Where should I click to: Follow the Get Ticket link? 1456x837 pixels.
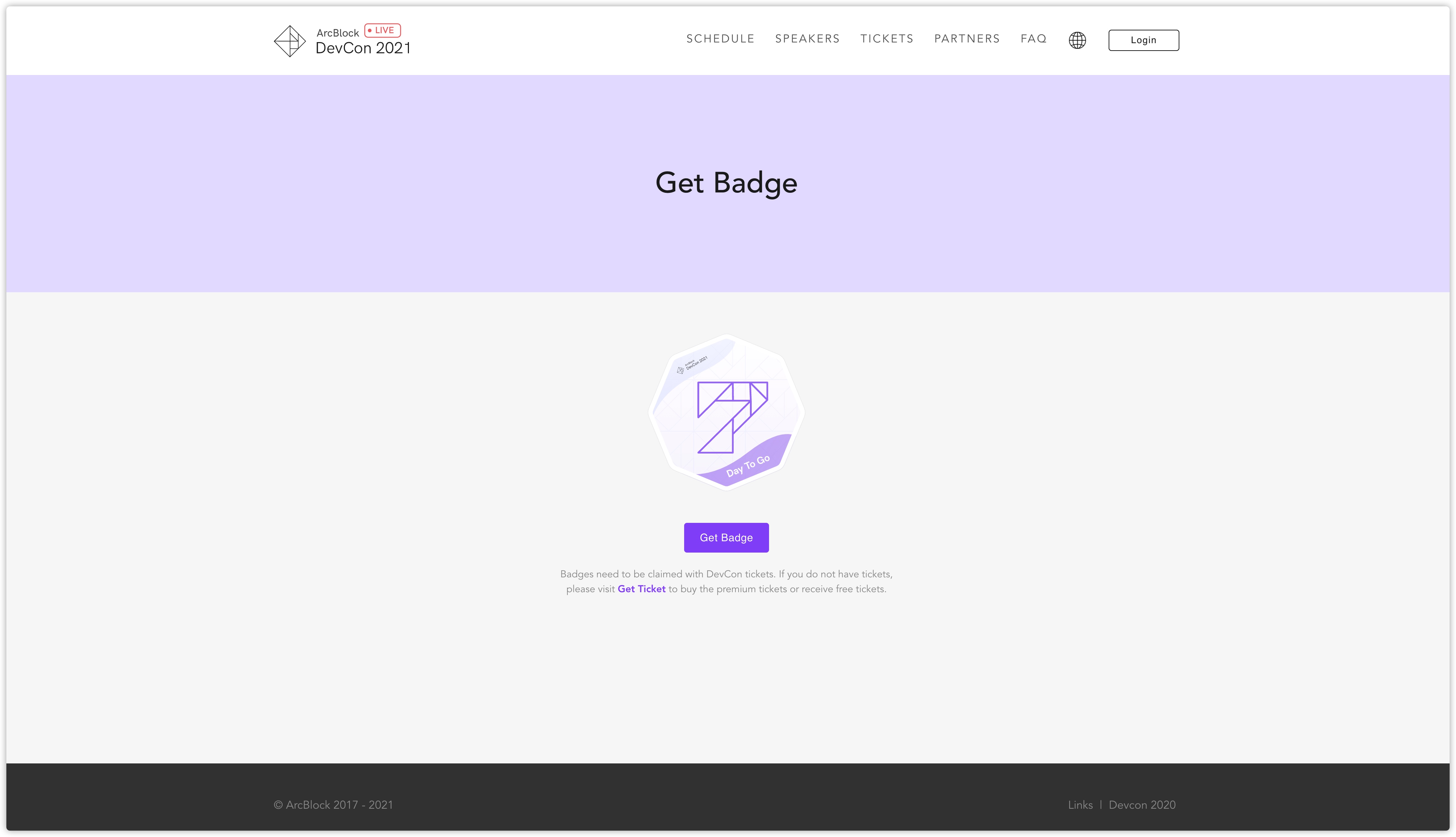click(641, 589)
